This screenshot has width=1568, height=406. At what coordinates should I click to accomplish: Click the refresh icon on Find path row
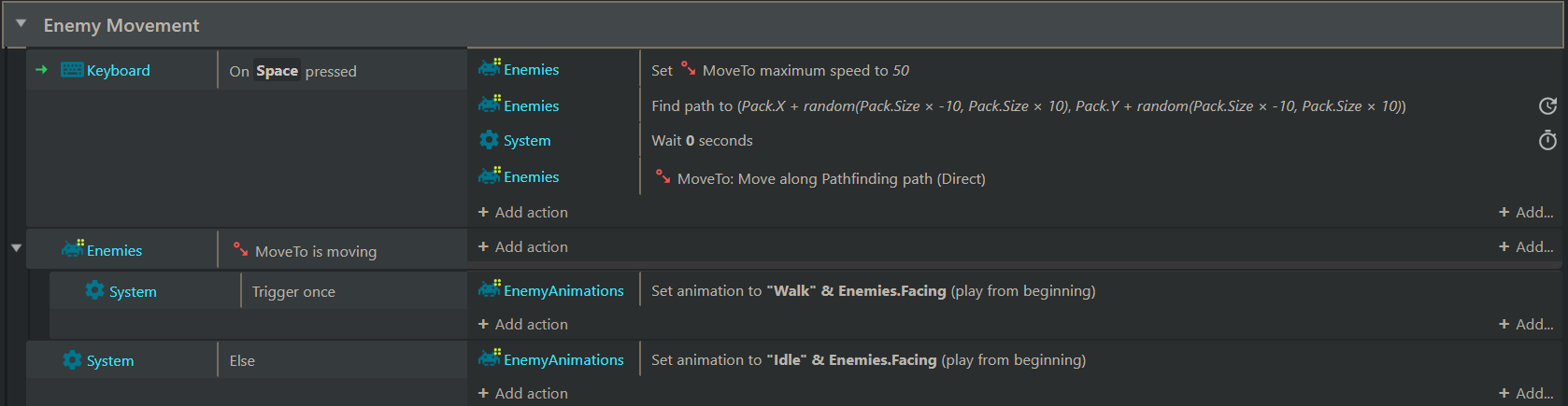(x=1547, y=105)
